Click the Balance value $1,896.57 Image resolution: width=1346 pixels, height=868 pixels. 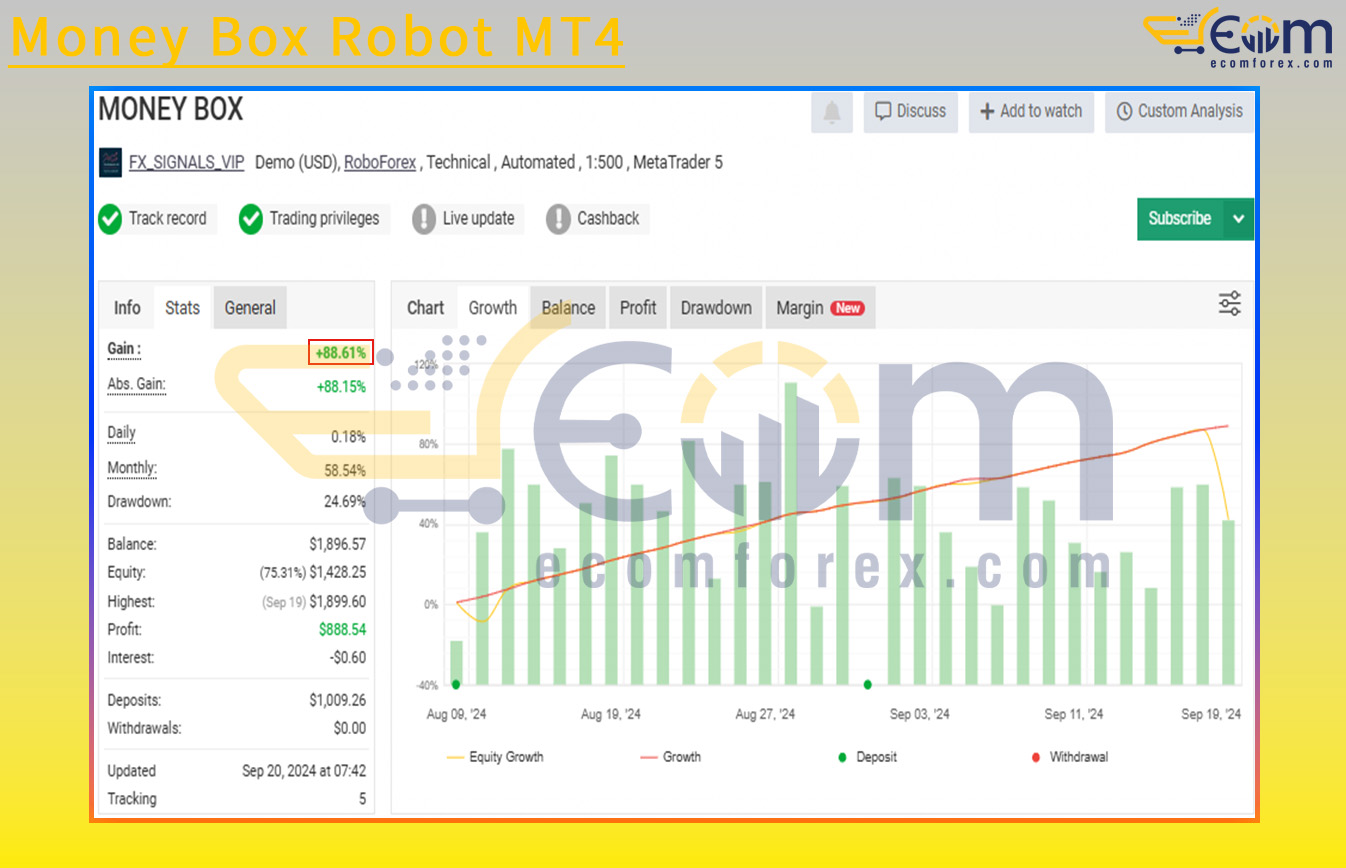[x=337, y=545]
